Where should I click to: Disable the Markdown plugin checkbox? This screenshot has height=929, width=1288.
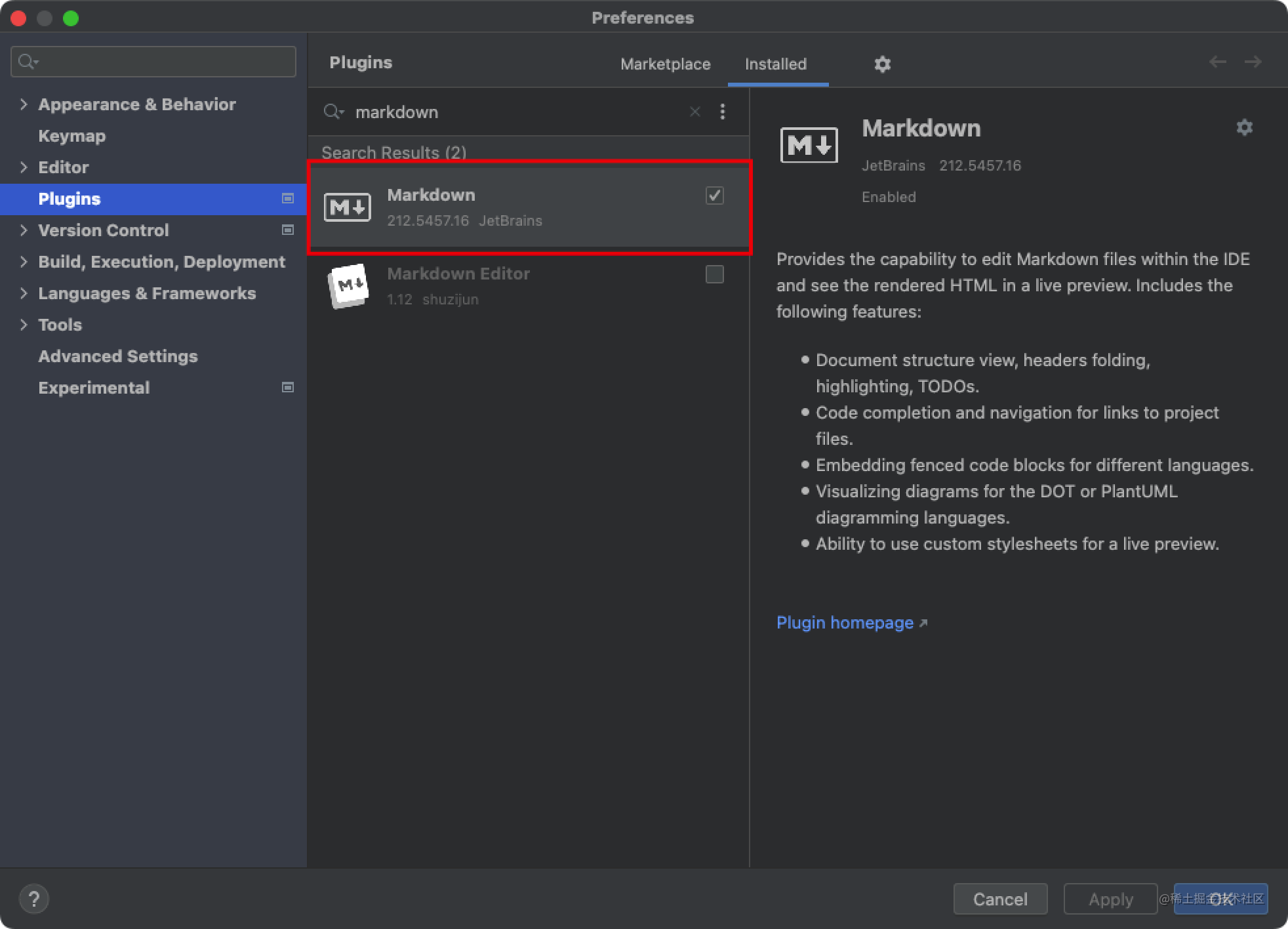click(x=714, y=196)
